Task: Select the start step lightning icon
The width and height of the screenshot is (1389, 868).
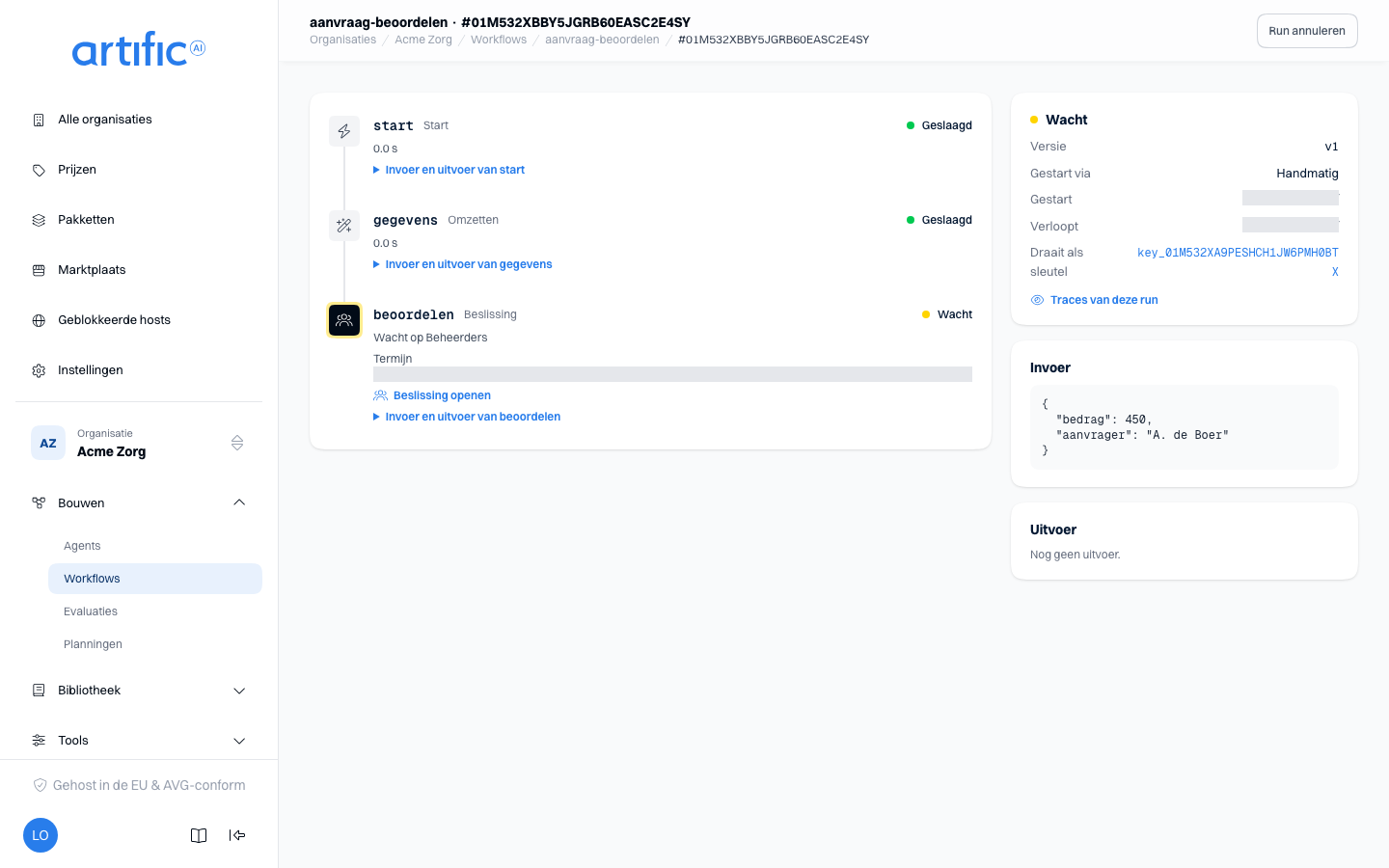Action: pos(344,131)
